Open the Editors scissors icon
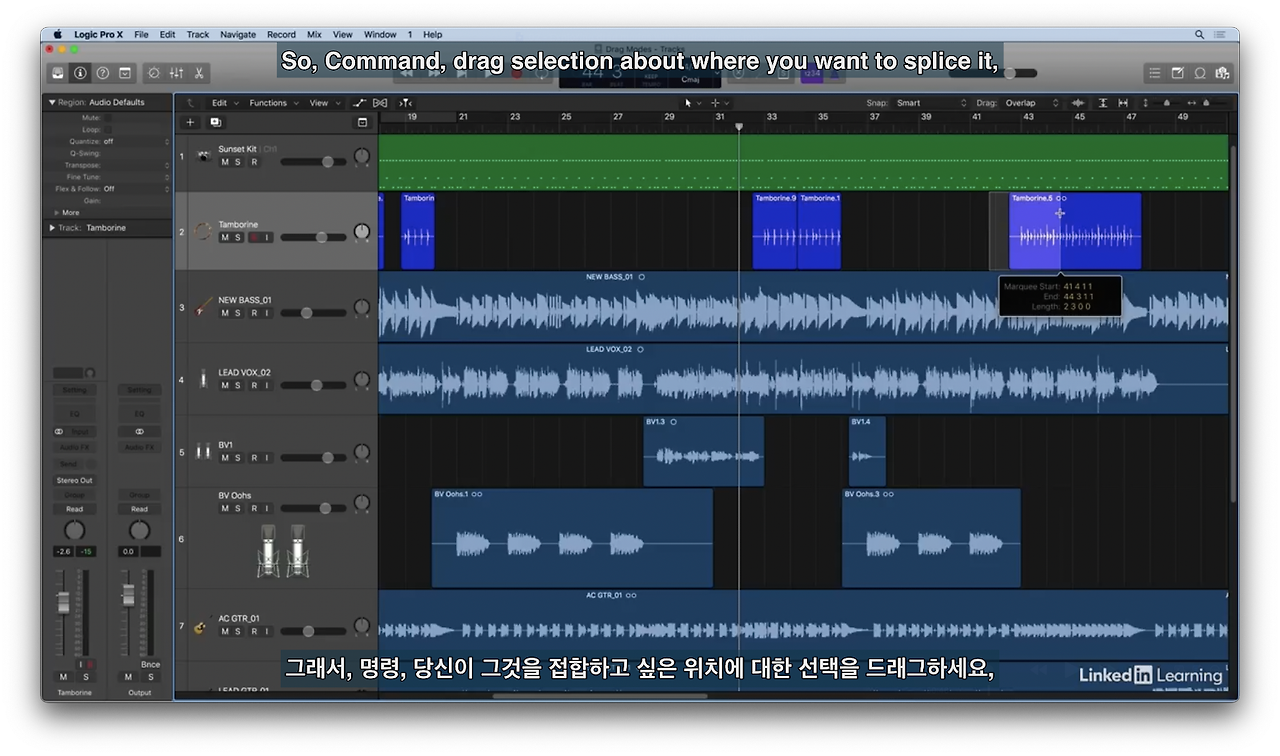1280x756 pixels. [x=199, y=73]
